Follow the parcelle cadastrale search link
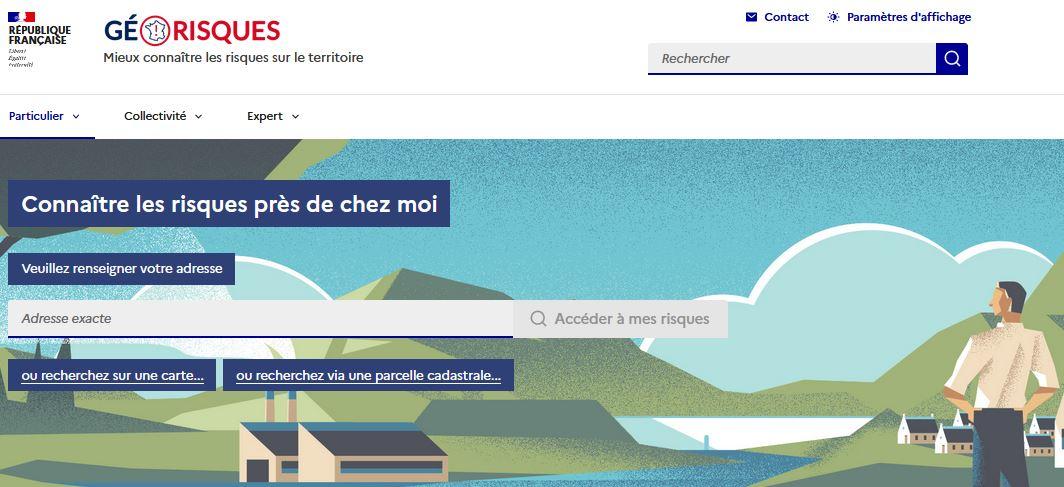 368,375
